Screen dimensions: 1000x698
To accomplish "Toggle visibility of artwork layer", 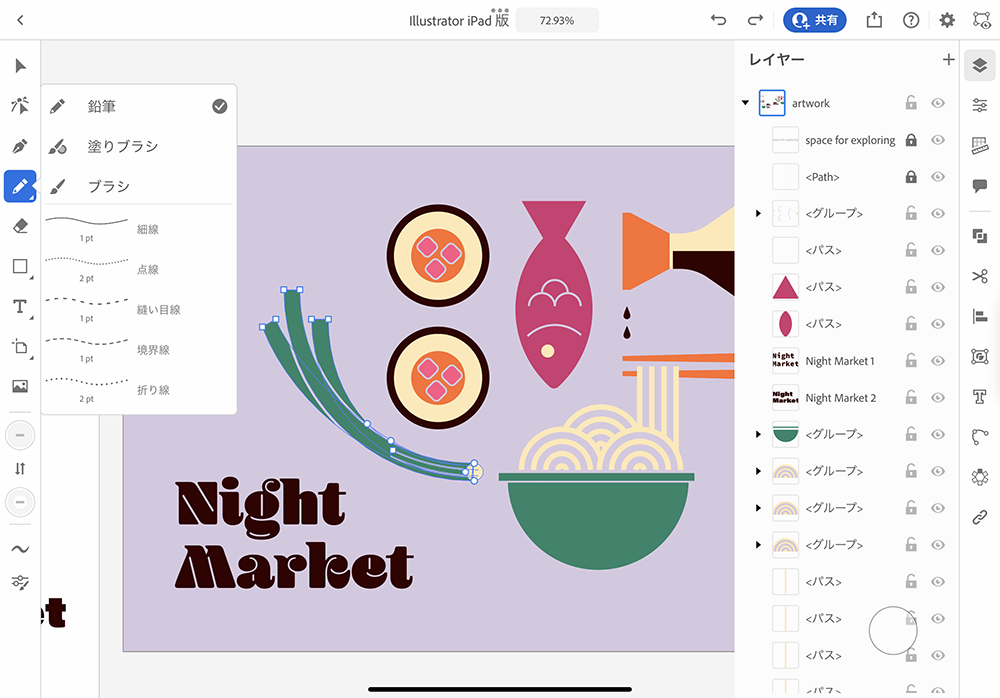I will [x=938, y=103].
